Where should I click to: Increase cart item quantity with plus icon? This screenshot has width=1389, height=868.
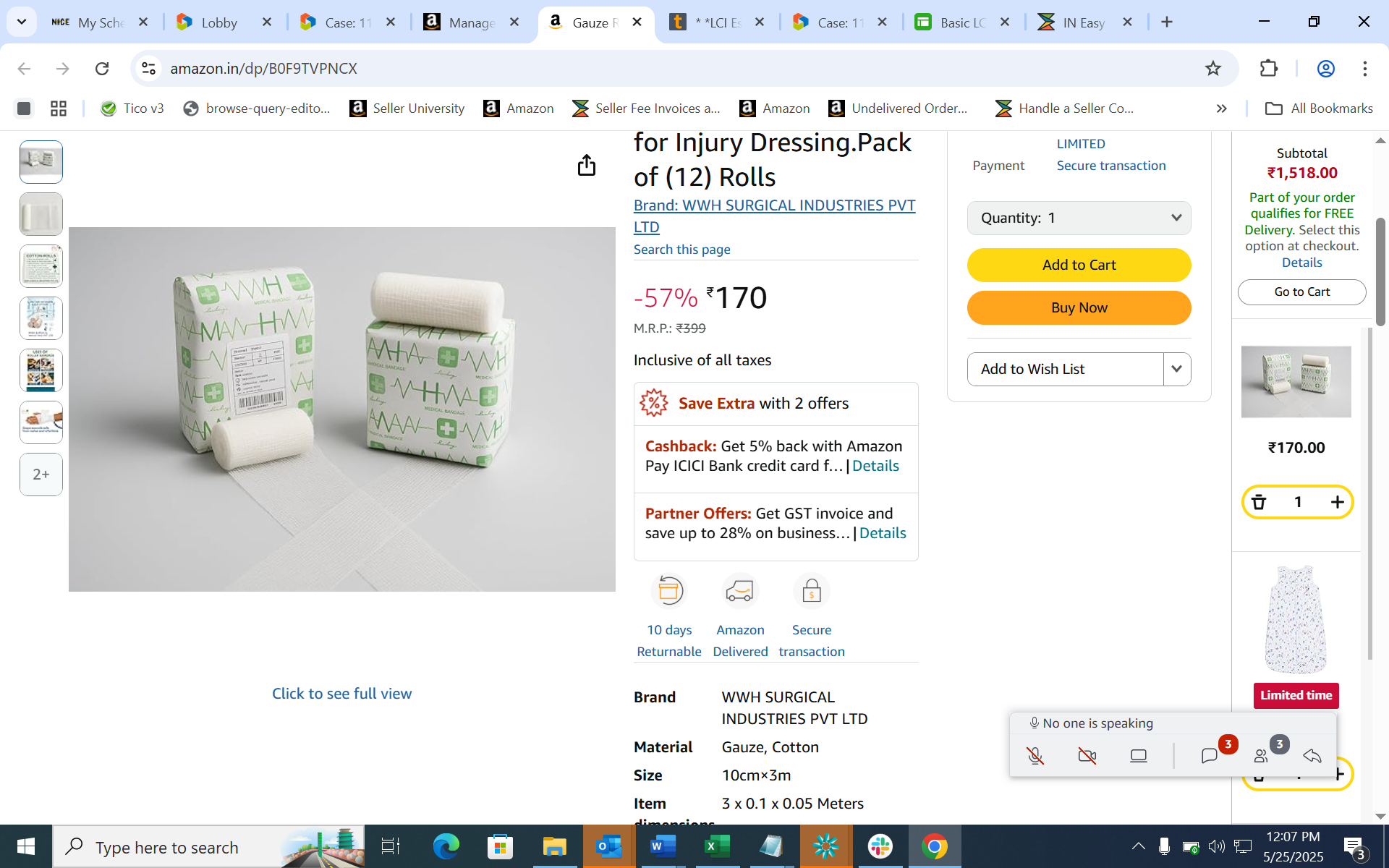coord(1337,502)
